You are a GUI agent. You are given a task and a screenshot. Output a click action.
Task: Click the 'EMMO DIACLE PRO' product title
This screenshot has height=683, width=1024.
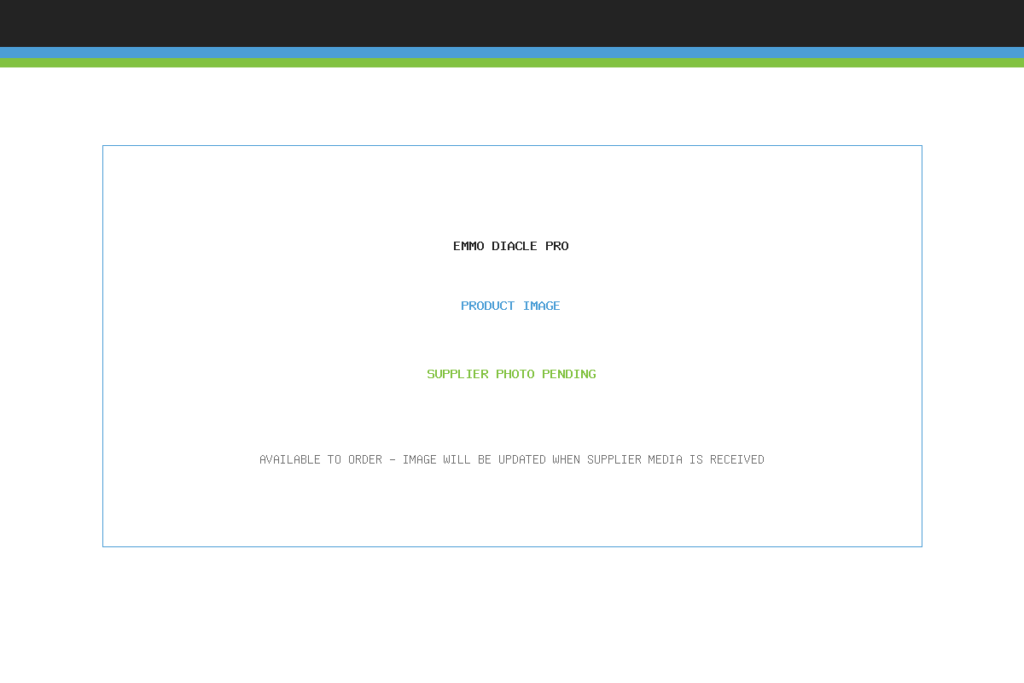pos(511,246)
